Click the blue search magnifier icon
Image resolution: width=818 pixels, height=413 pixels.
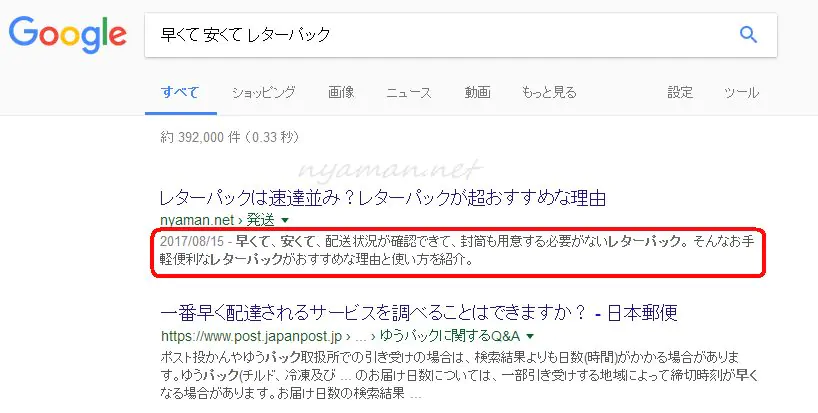pyautogui.click(x=748, y=35)
